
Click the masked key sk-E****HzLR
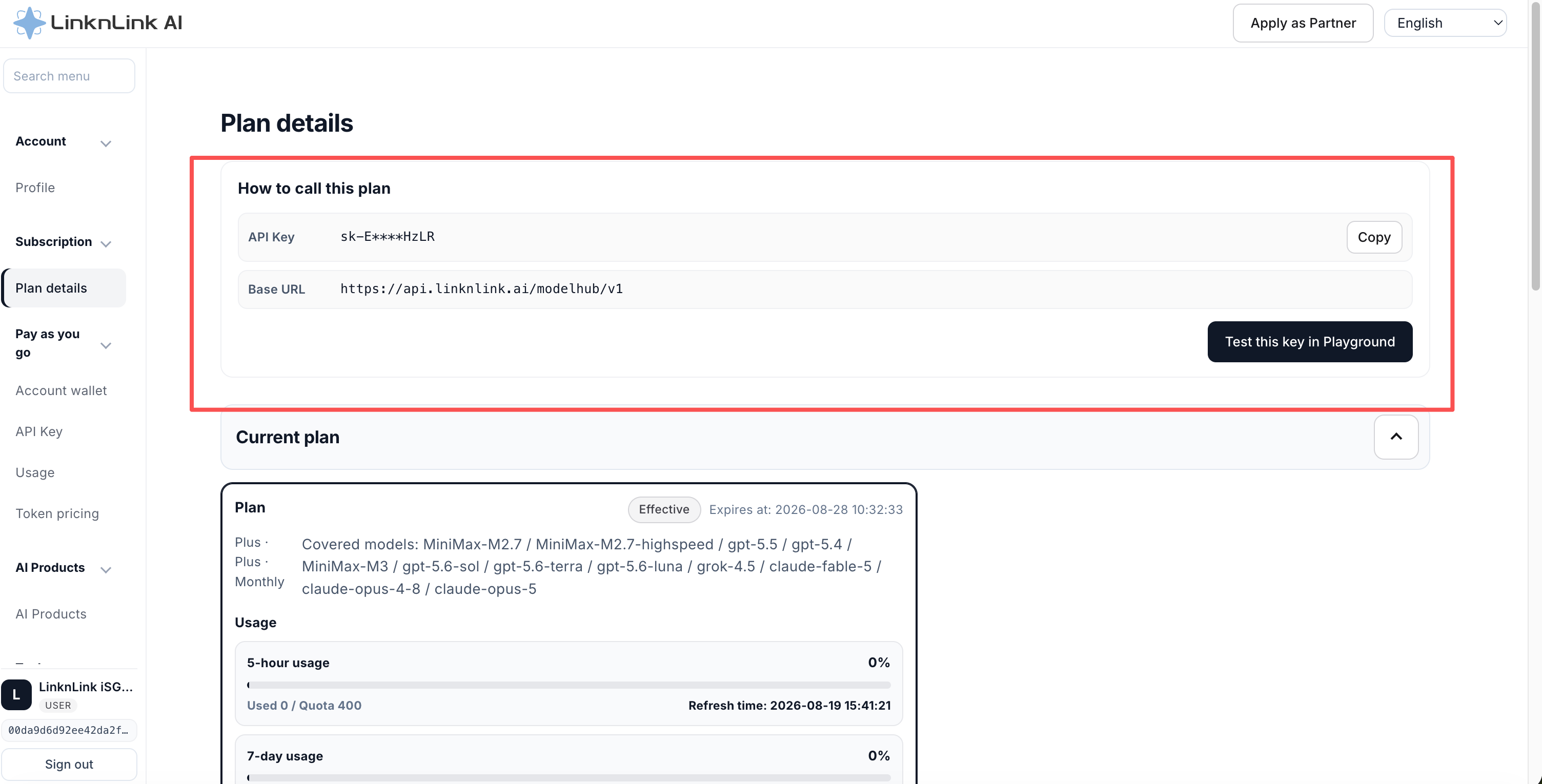tap(388, 236)
